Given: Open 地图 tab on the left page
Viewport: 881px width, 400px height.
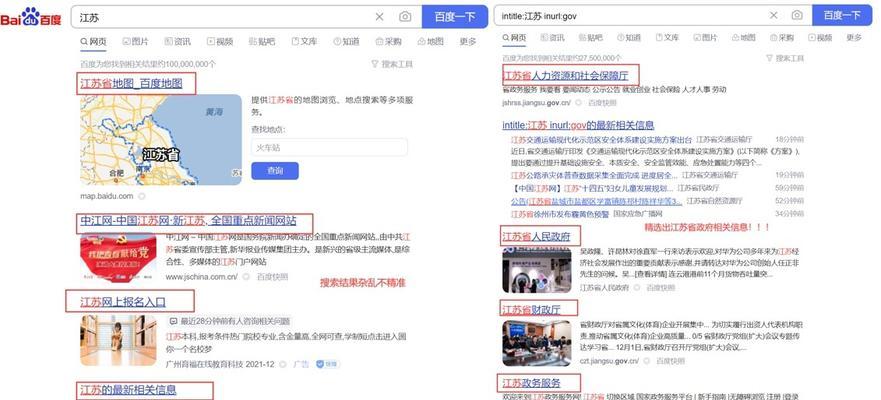Looking at the screenshot, I should click(430, 41).
